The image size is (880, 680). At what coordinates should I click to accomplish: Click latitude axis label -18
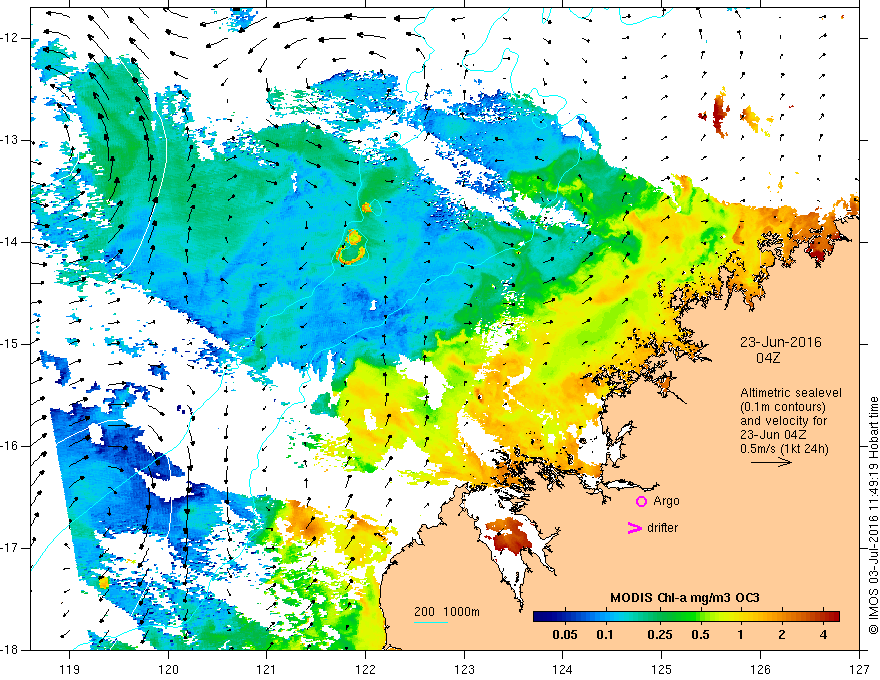(x=10, y=650)
